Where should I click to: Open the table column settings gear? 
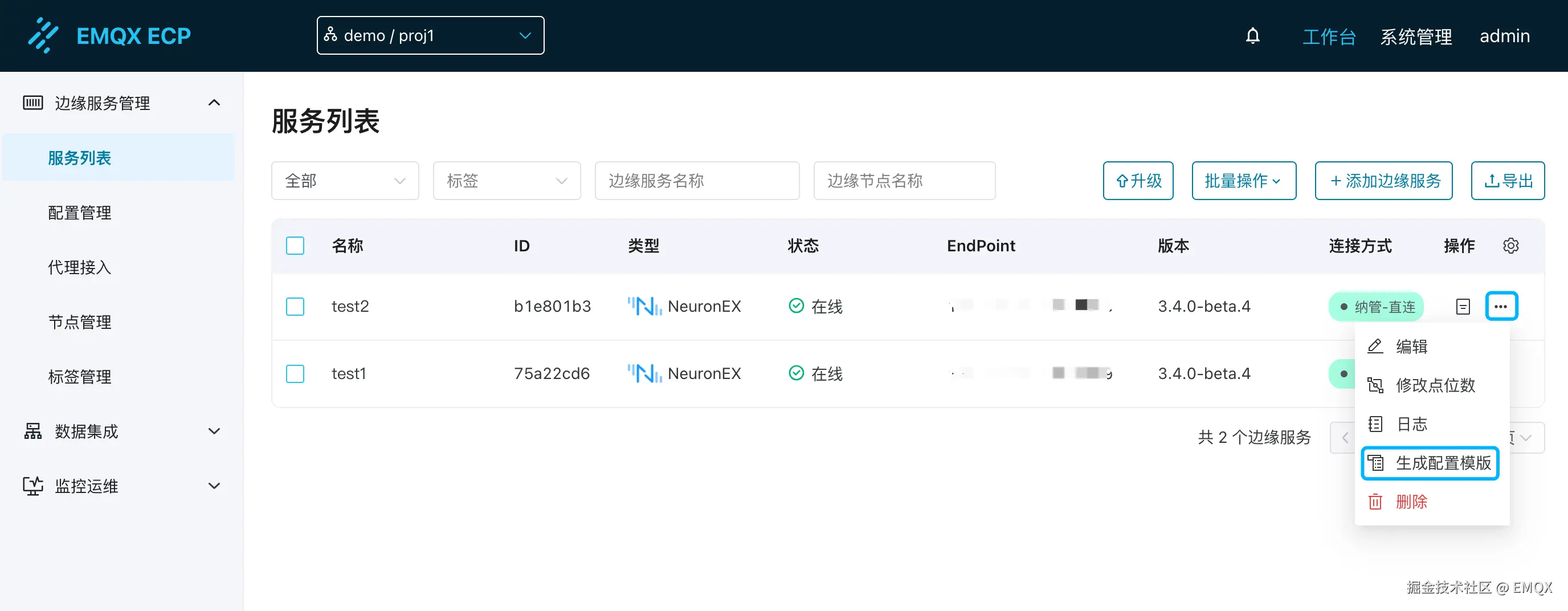[x=1512, y=246]
